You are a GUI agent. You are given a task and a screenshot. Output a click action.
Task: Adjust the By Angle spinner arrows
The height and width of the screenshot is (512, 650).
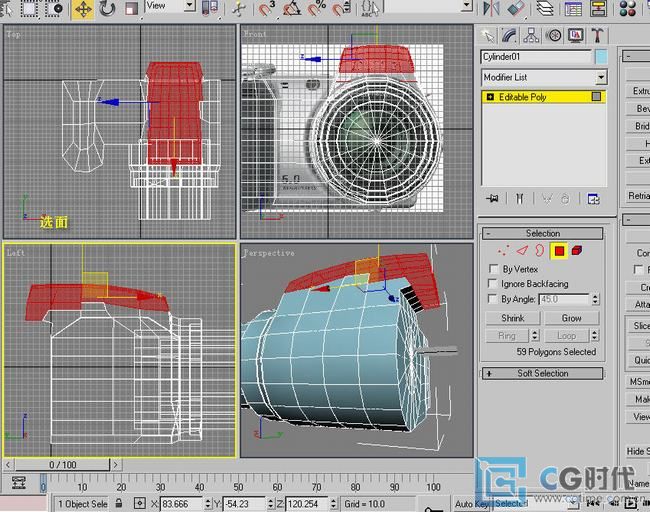click(595, 299)
